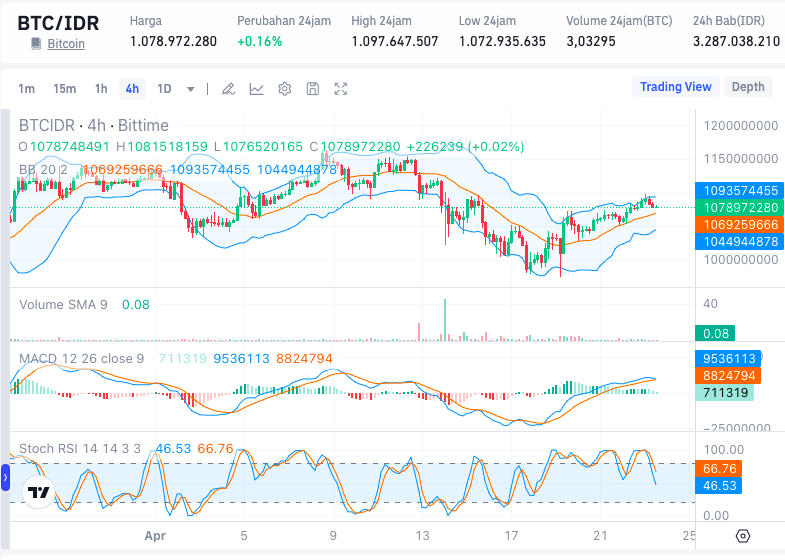Click Low 24jam value 1.072.935.635
The width and height of the screenshot is (785, 560).
point(502,42)
